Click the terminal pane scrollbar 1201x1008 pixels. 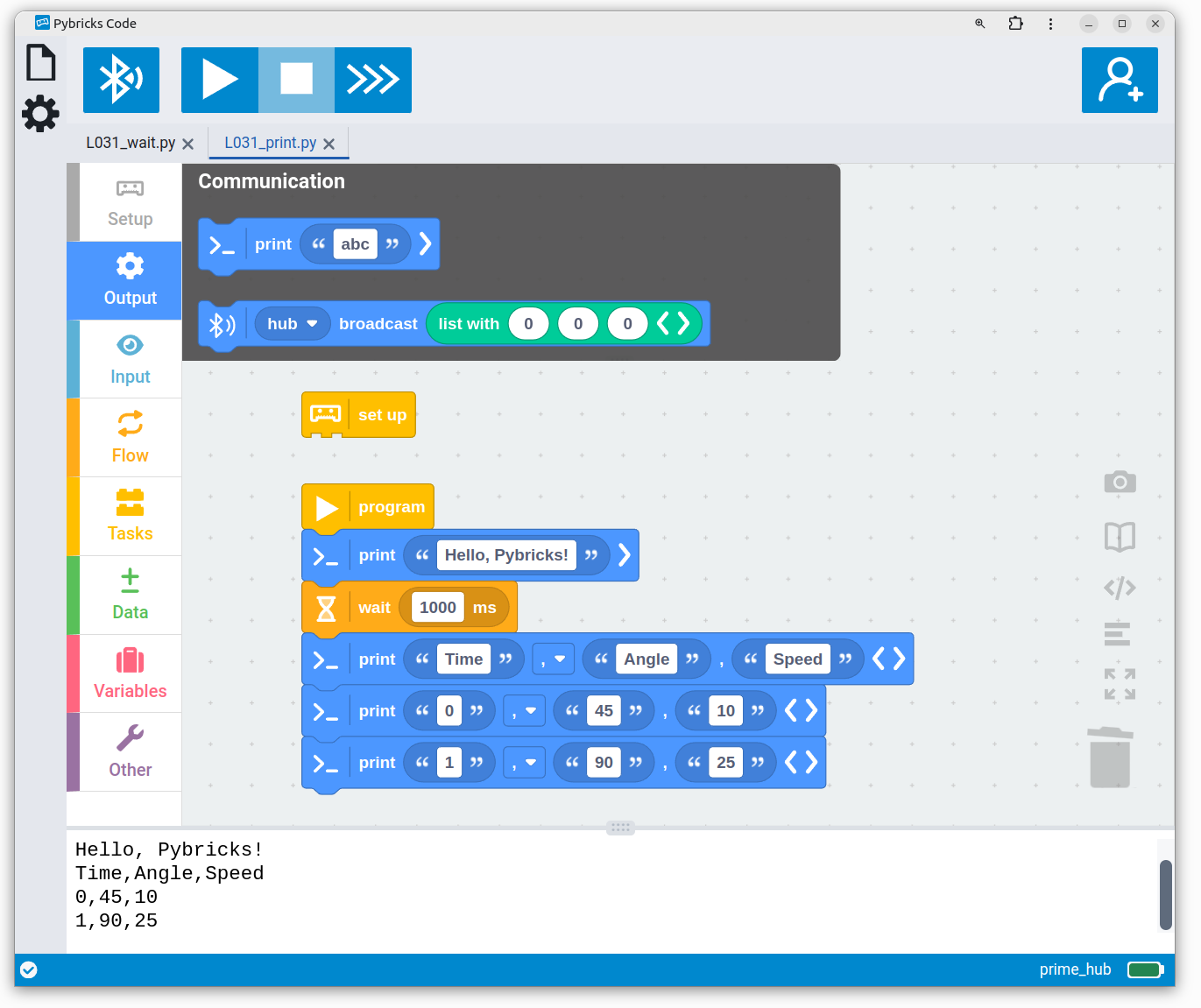click(x=1166, y=895)
